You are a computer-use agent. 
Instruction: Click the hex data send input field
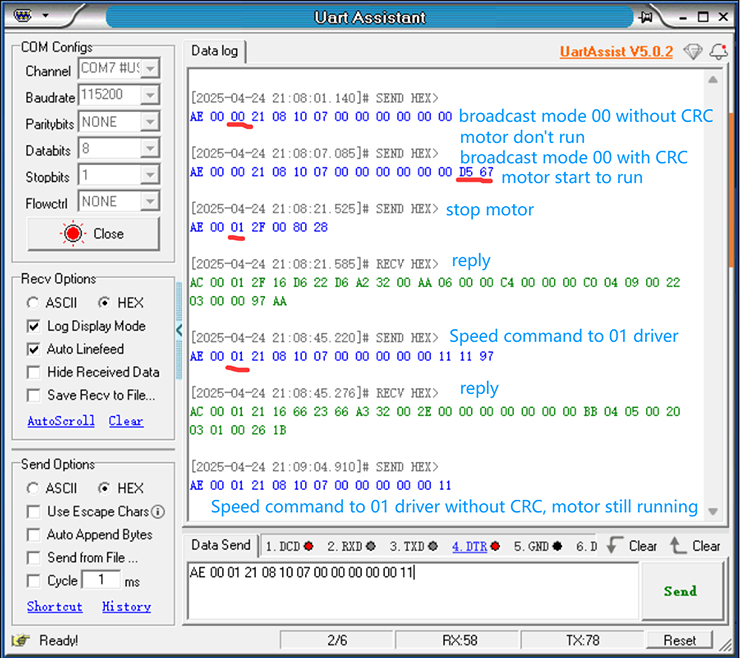click(x=413, y=591)
